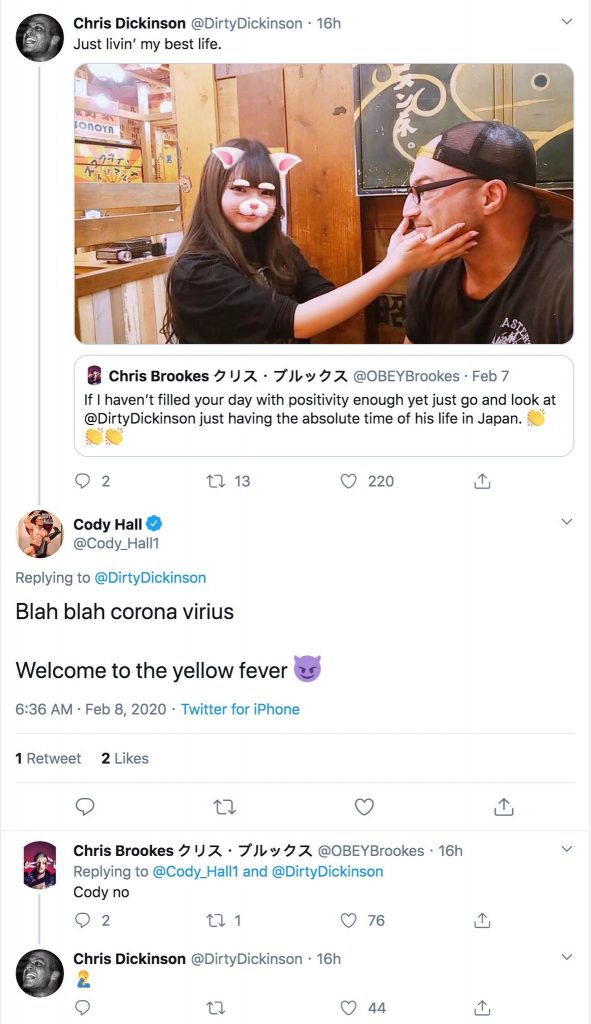
Task: Like Chris Dickinson's emoji reply with 44 likes
Action: coord(349,1008)
